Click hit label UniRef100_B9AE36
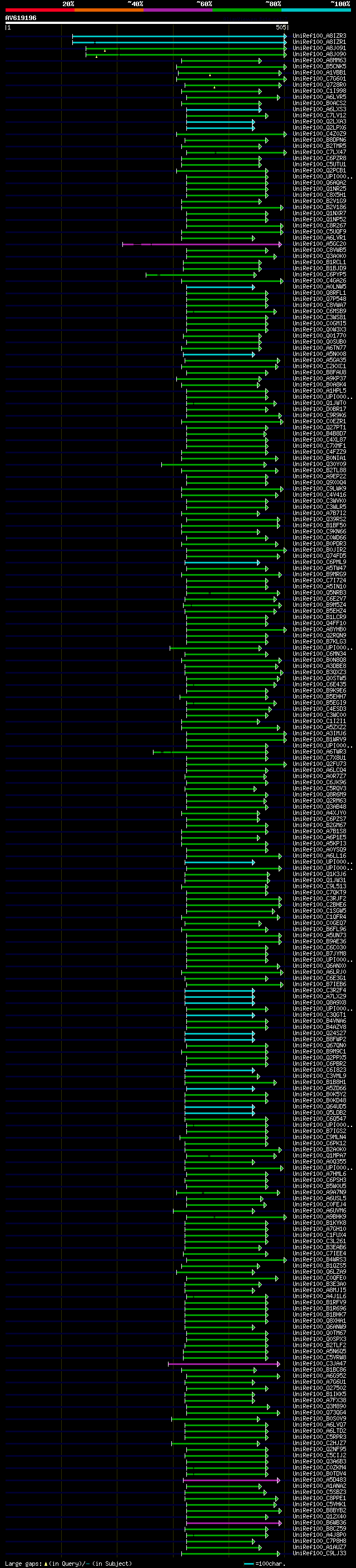Screen dimensions: 356x1568 pos(319,941)
